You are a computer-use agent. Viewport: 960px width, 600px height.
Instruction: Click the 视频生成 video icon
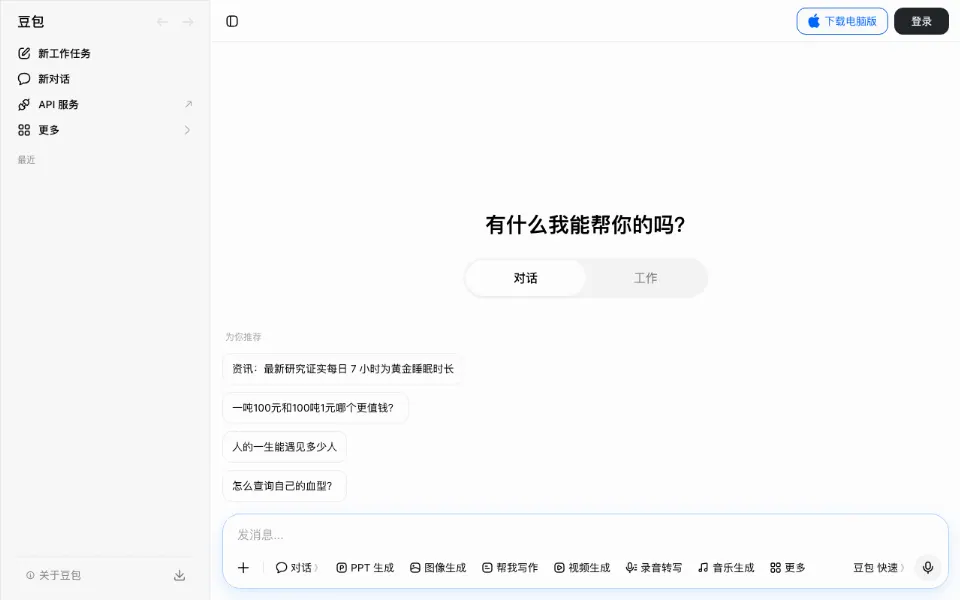559,568
